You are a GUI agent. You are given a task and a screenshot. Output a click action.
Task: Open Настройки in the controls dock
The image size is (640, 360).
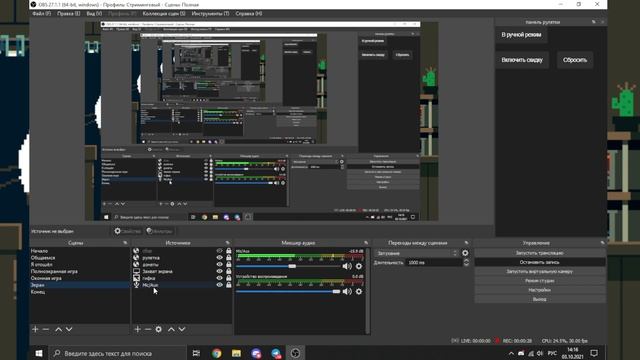click(x=540, y=290)
